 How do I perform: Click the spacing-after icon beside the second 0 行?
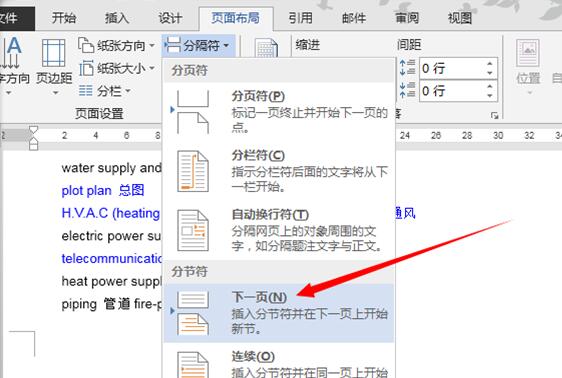coord(408,90)
